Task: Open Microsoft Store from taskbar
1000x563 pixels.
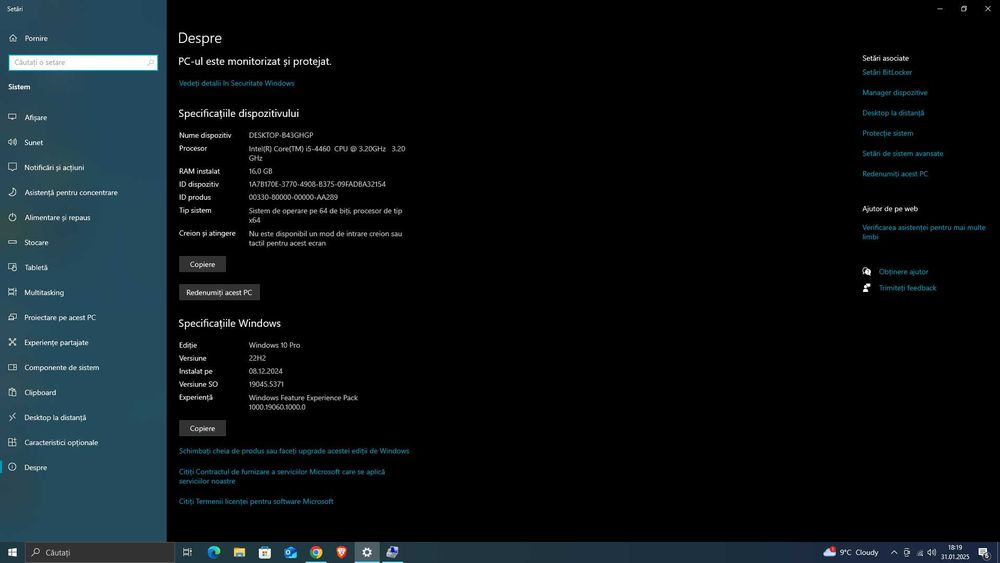Action: 265,552
